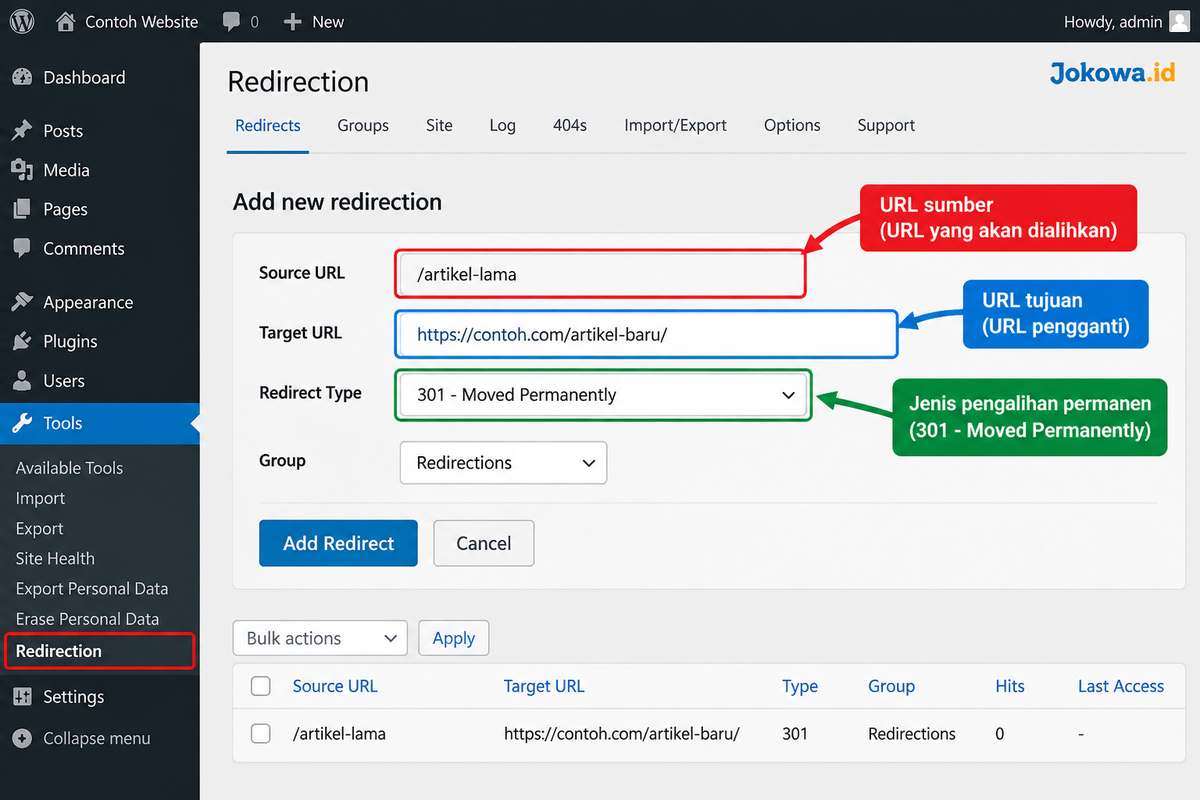This screenshot has width=1200, height=800.
Task: Switch to the Log tab
Action: (x=503, y=125)
